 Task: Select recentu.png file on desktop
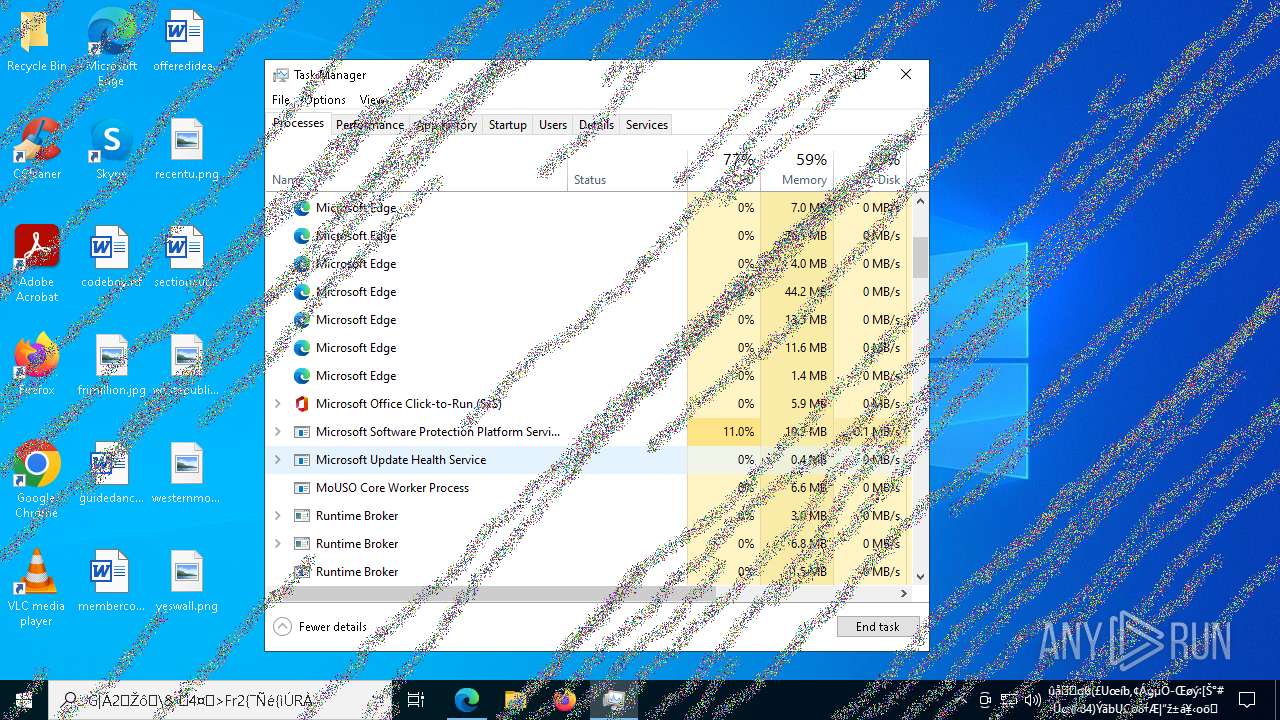tap(187, 150)
